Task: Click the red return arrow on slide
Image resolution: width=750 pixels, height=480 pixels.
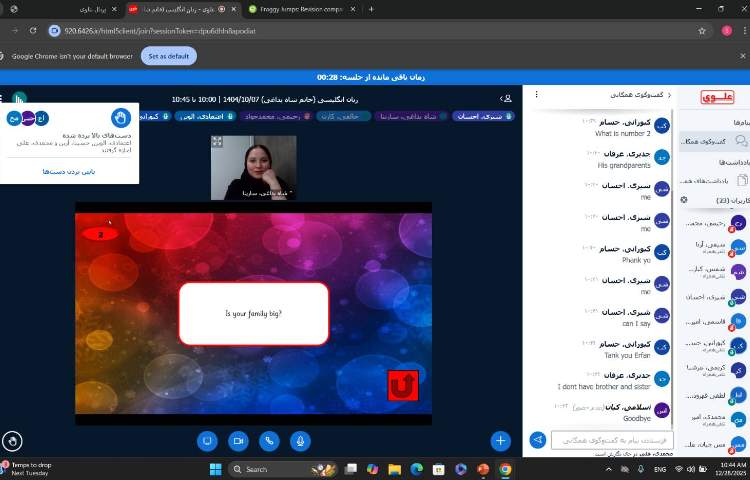Action: click(x=403, y=385)
